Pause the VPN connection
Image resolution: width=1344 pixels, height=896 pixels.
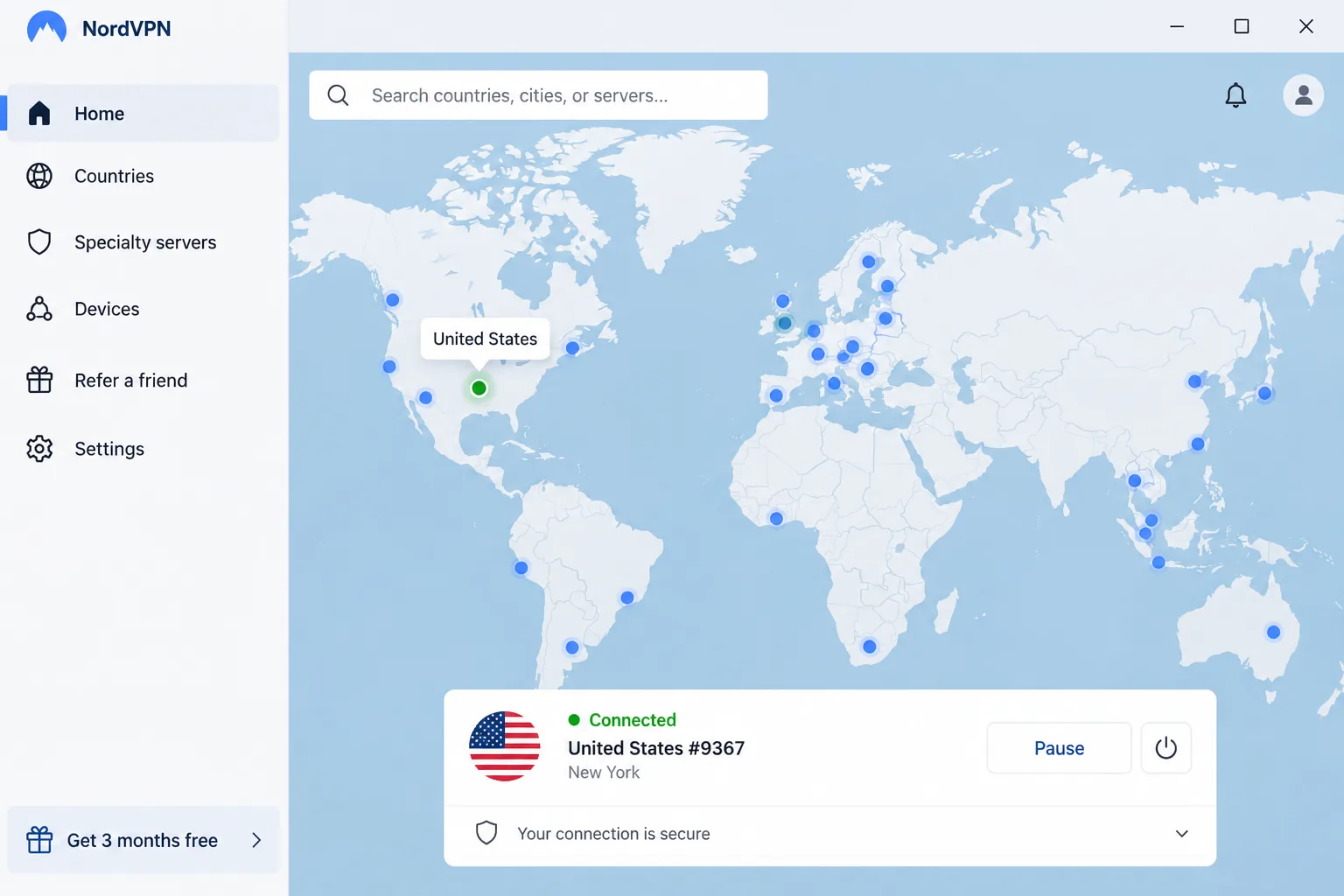[x=1059, y=748]
